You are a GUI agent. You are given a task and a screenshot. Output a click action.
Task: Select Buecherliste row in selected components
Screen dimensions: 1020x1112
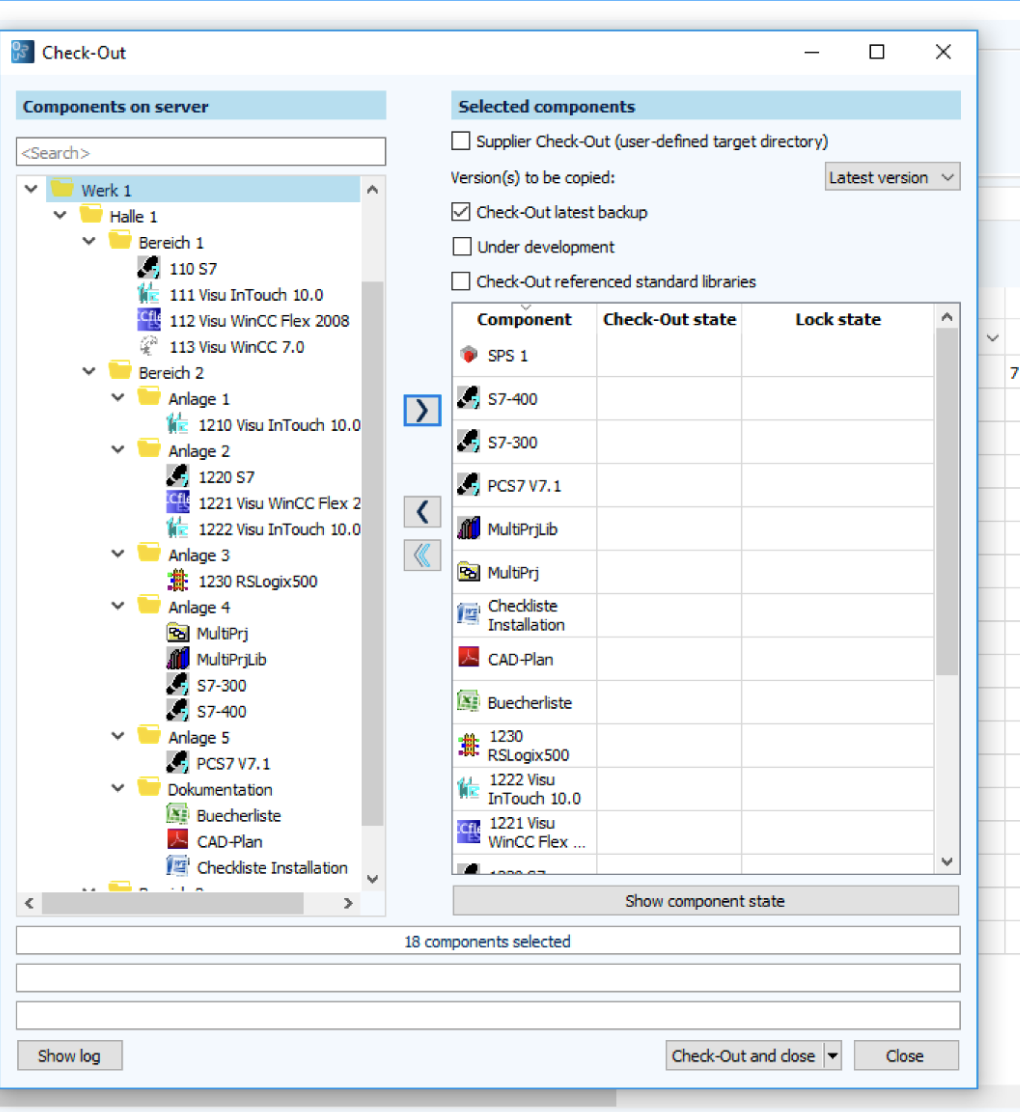click(693, 702)
